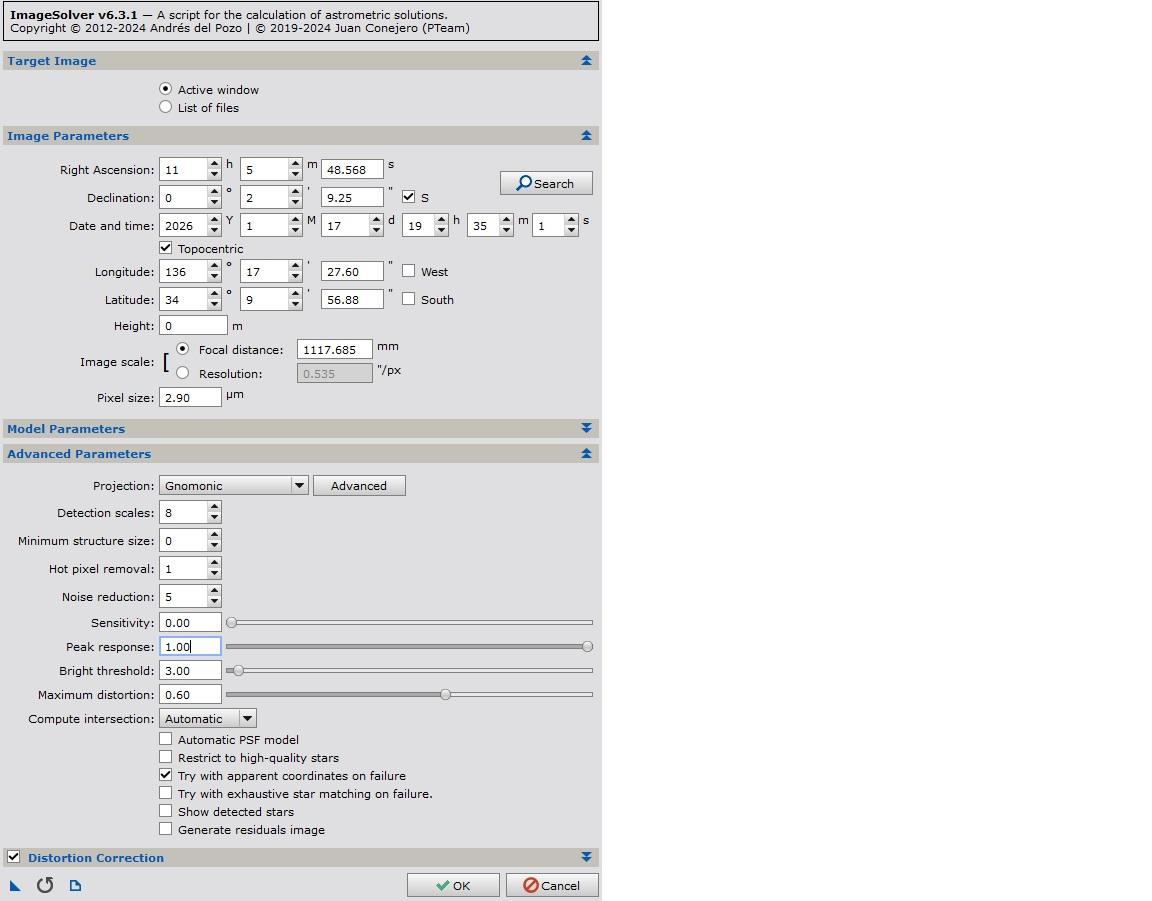Click the documentation page icon
The width and height of the screenshot is (1152, 901).
coord(75,885)
